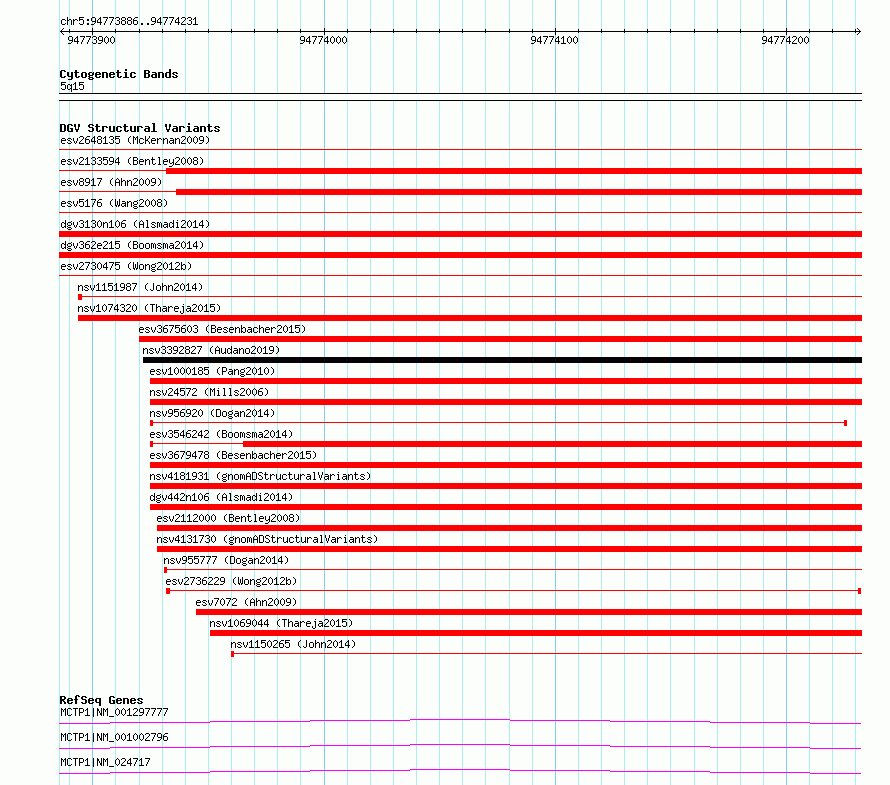Select the nsv1069044 (Thareja2015) variant label
Viewport: 890px width, 785px height.
282,623
